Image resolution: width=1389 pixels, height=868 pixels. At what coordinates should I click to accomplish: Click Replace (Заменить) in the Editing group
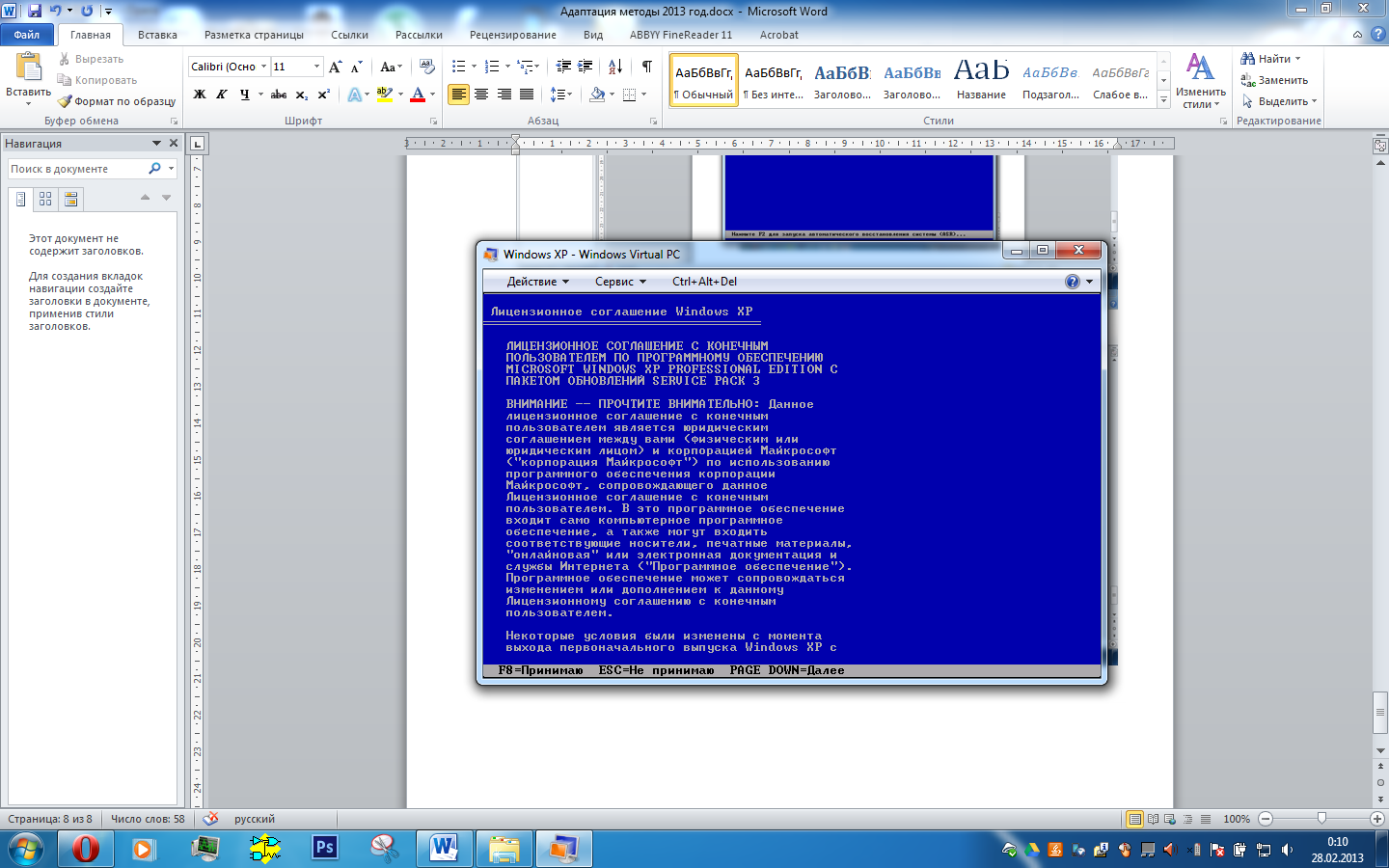[1274, 80]
